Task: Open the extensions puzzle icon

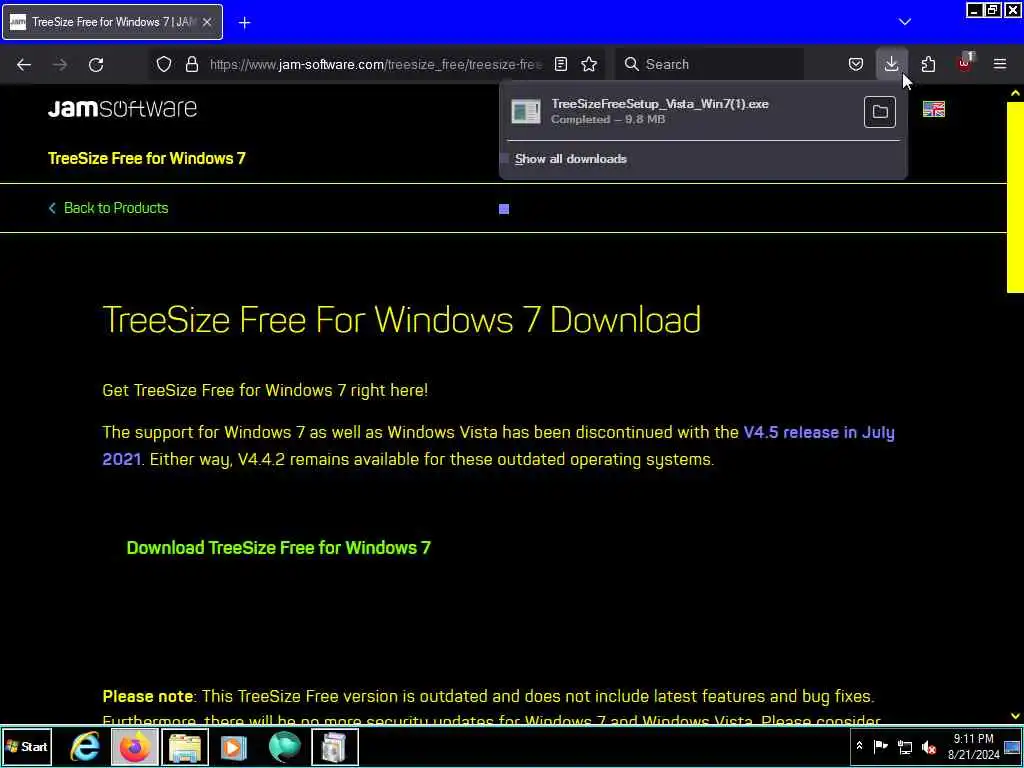Action: click(928, 64)
